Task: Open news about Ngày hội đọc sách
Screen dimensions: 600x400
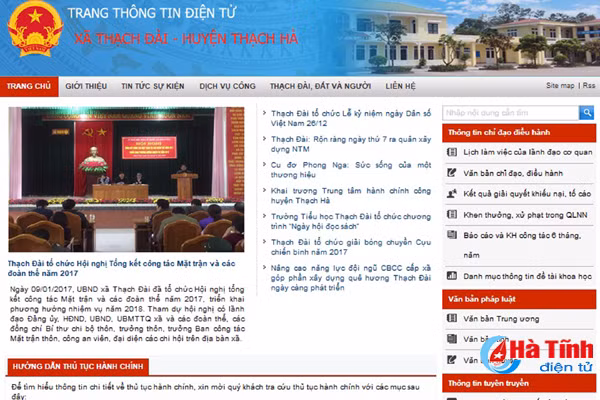Action: pyautogui.click(x=351, y=221)
